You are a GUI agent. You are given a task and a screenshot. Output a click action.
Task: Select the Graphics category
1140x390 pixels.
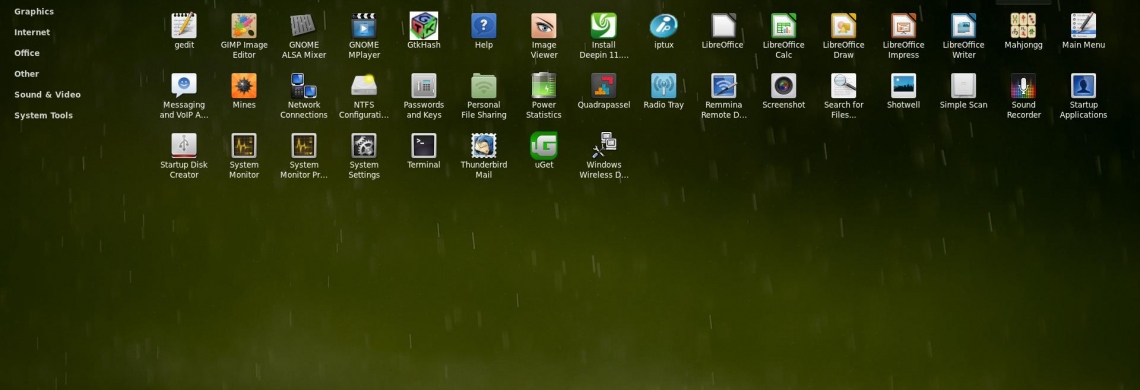point(34,12)
